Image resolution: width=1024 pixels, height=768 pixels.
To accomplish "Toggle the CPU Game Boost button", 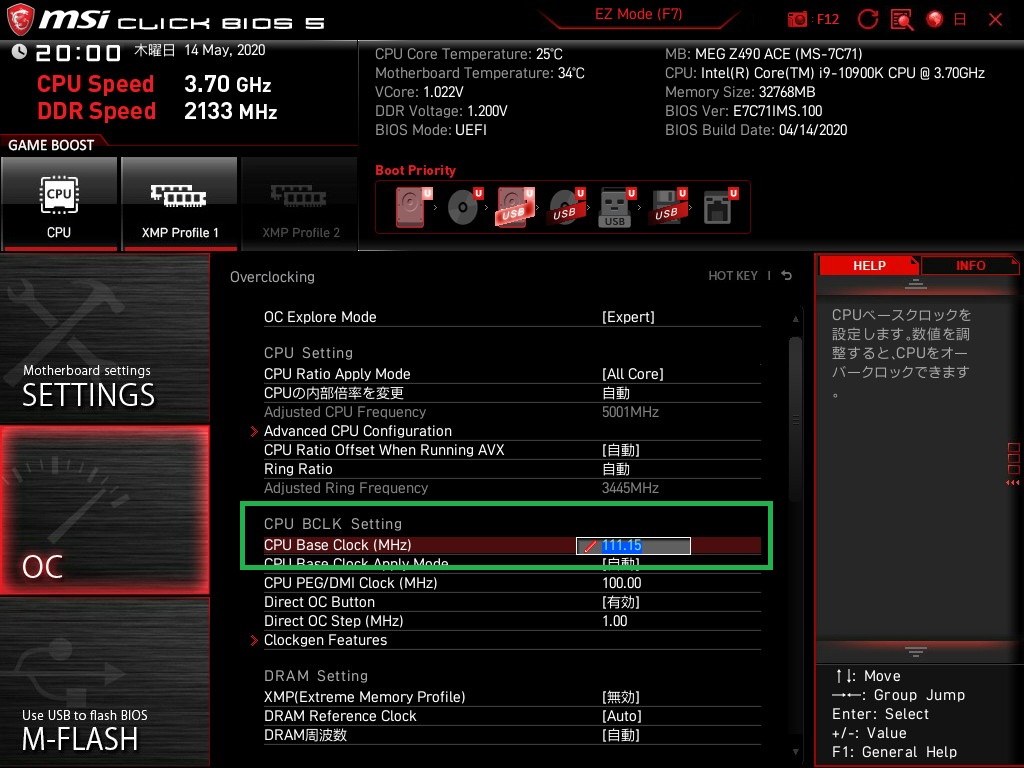I will pos(59,204).
